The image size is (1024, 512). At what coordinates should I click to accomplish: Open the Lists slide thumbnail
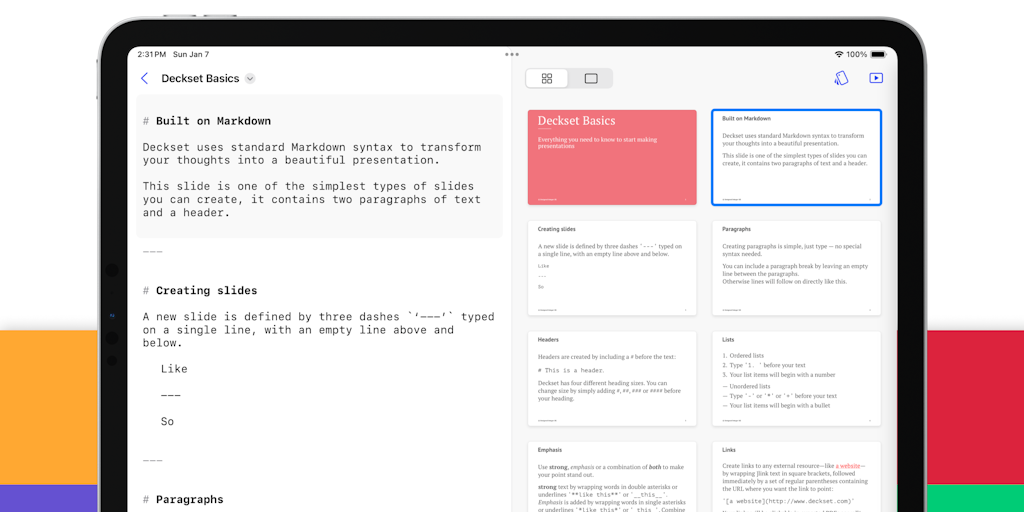[796, 379]
